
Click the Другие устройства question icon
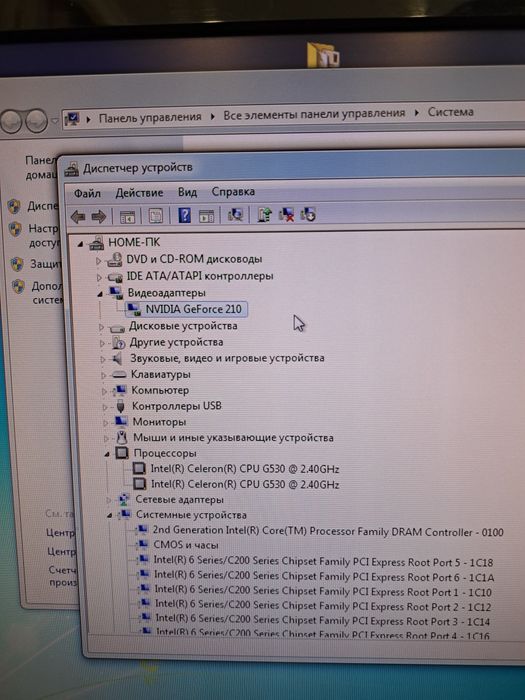[x=118, y=343]
